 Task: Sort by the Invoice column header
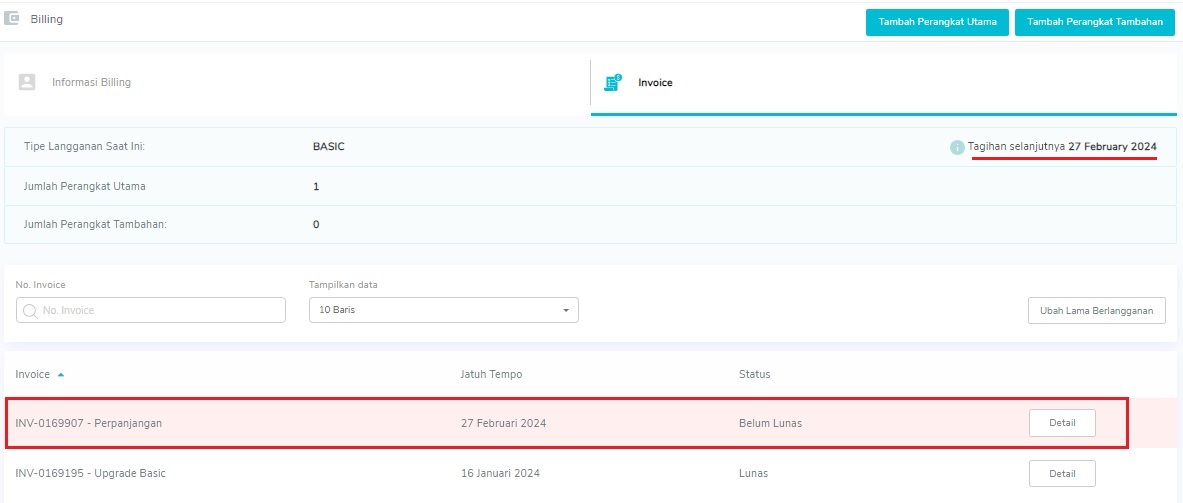[x=32, y=374]
